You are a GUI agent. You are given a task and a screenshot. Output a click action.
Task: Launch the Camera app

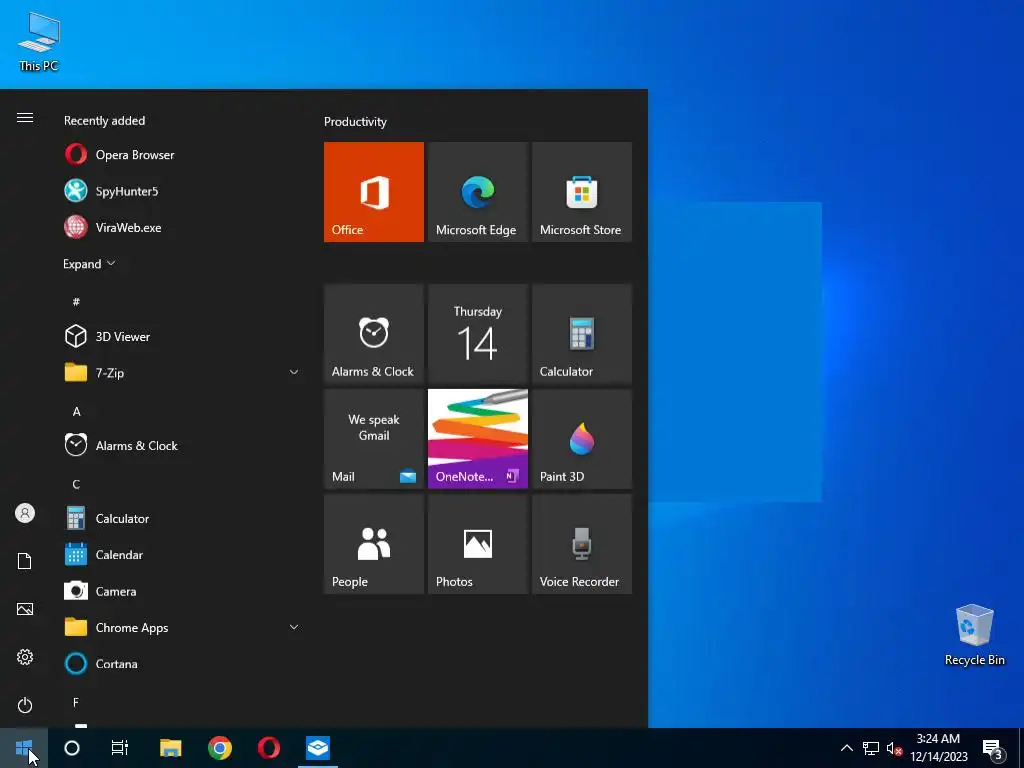point(180,591)
